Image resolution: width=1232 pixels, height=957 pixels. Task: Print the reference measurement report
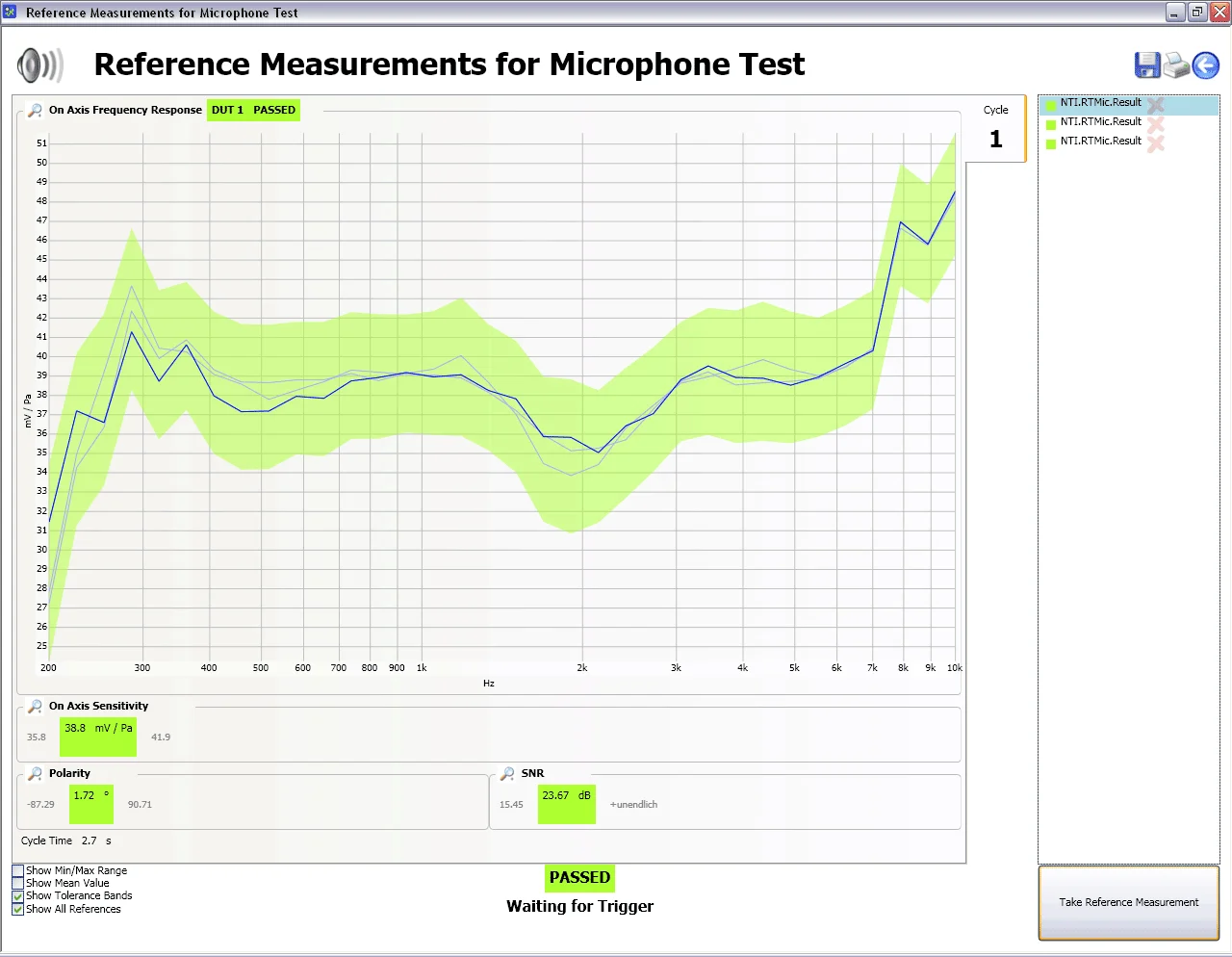1176,65
